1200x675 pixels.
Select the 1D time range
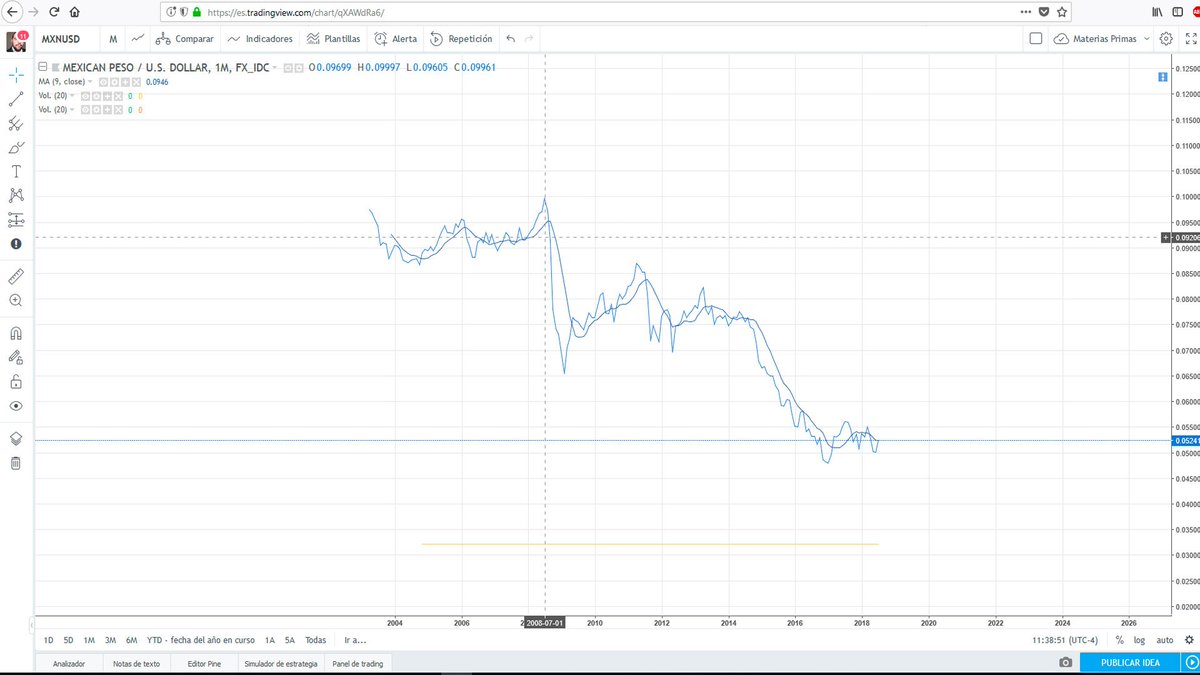48,640
